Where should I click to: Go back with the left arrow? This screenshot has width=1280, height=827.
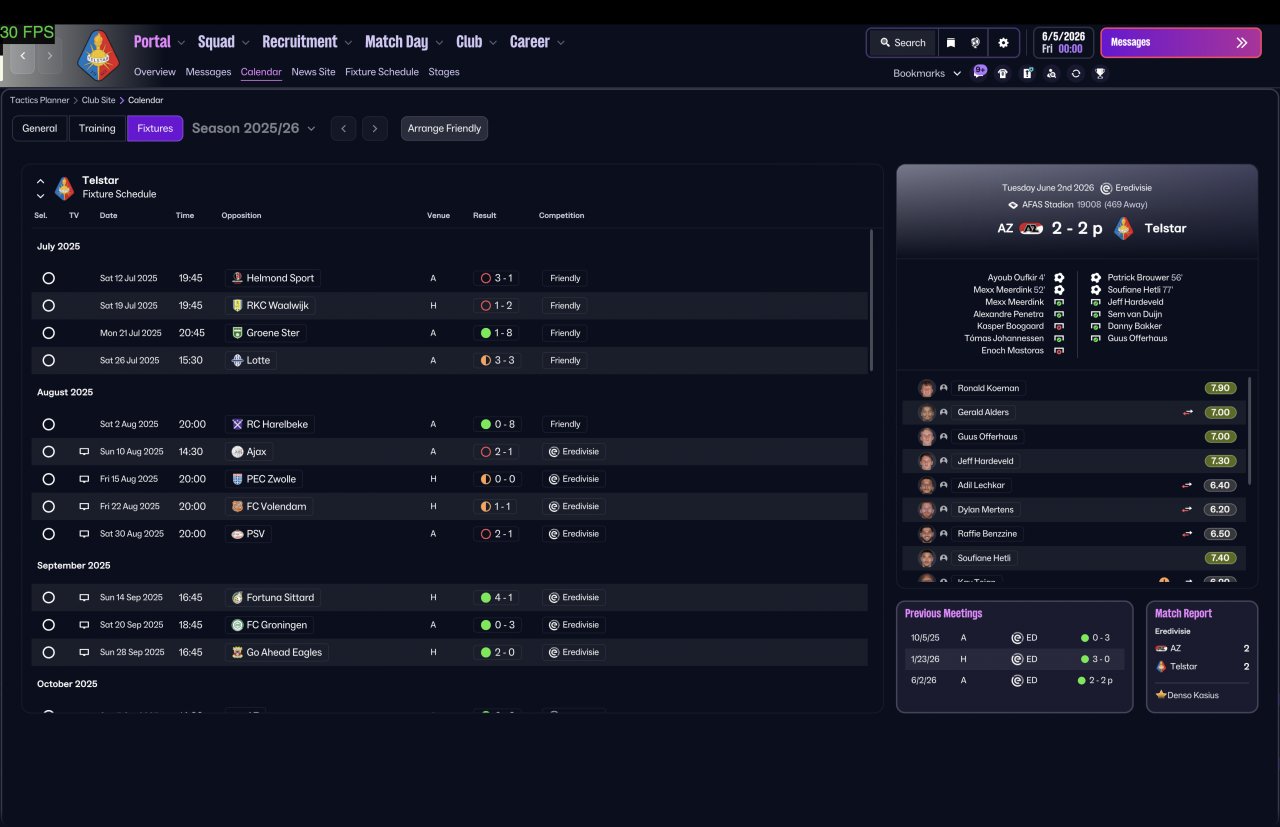tap(23, 56)
